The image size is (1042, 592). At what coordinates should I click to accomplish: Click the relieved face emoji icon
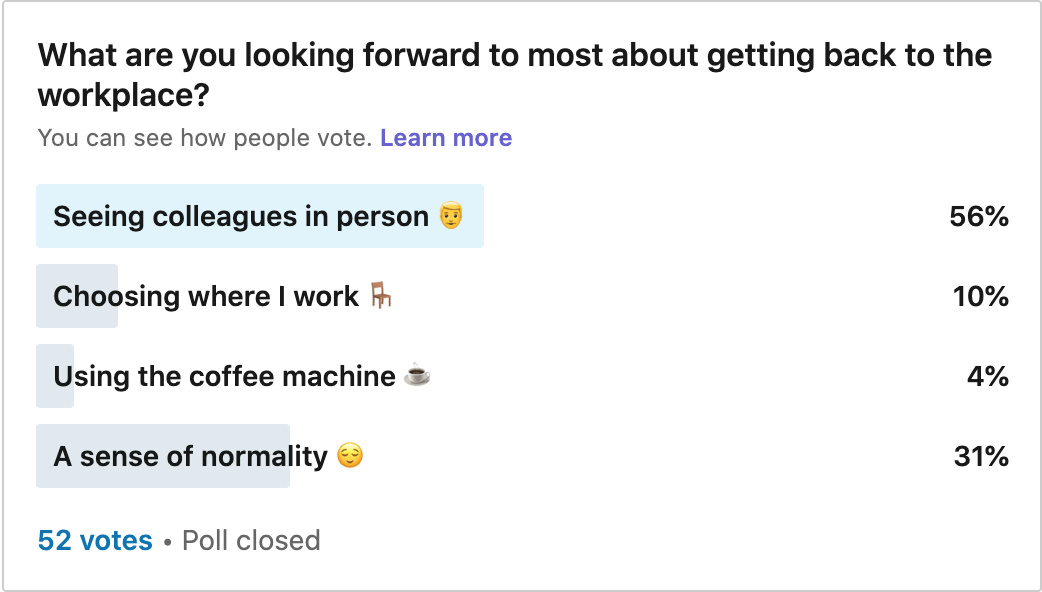350,456
